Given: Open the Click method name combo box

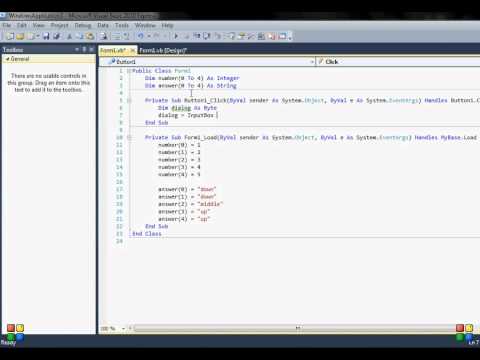Looking at the screenshot, I should [x=398, y=62].
